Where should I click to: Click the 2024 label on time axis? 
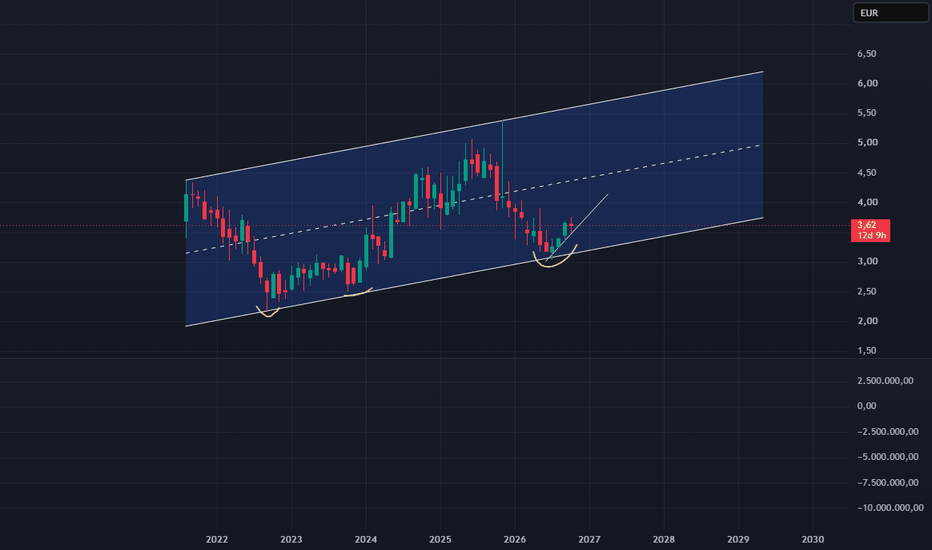[366, 539]
